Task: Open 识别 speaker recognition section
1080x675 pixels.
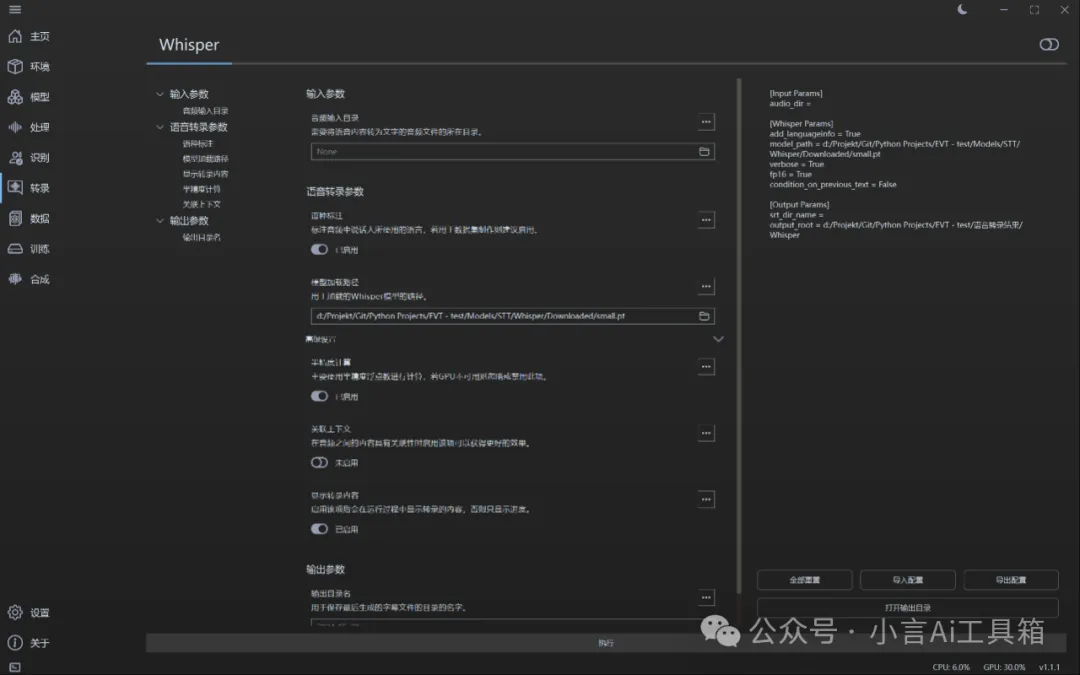Action: point(29,158)
